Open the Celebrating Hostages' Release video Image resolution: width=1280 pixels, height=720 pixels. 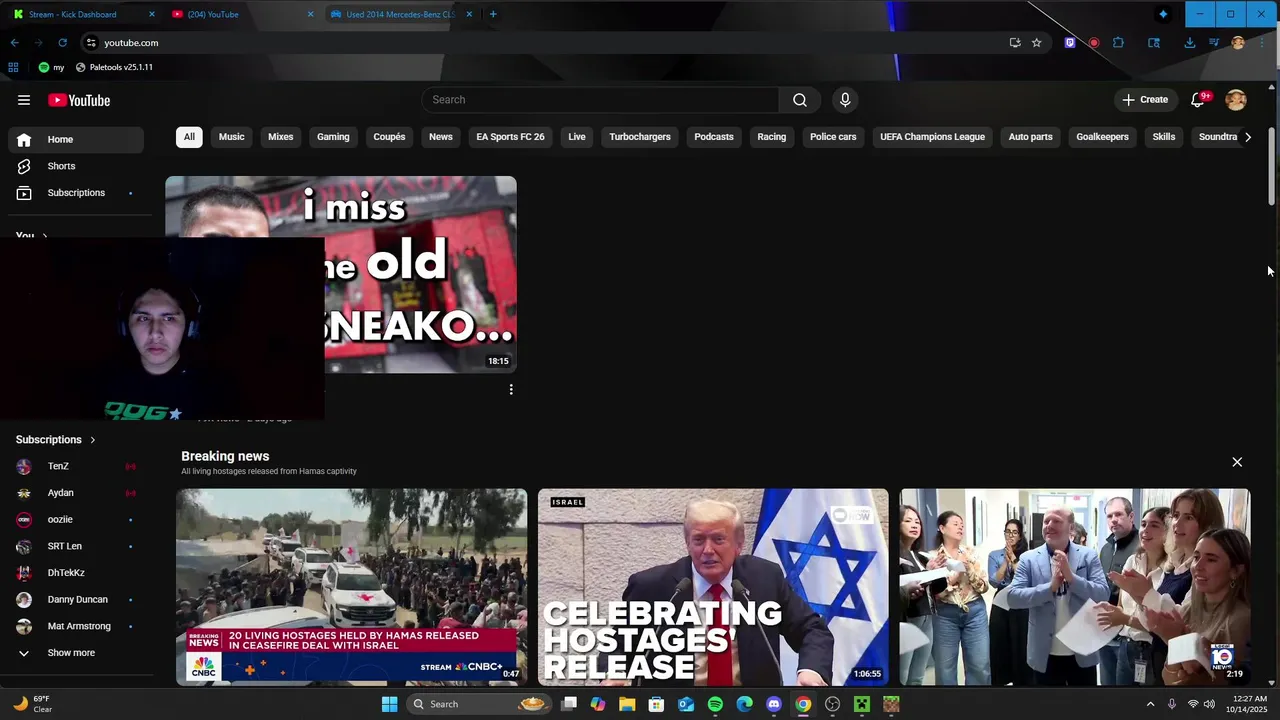[713, 587]
